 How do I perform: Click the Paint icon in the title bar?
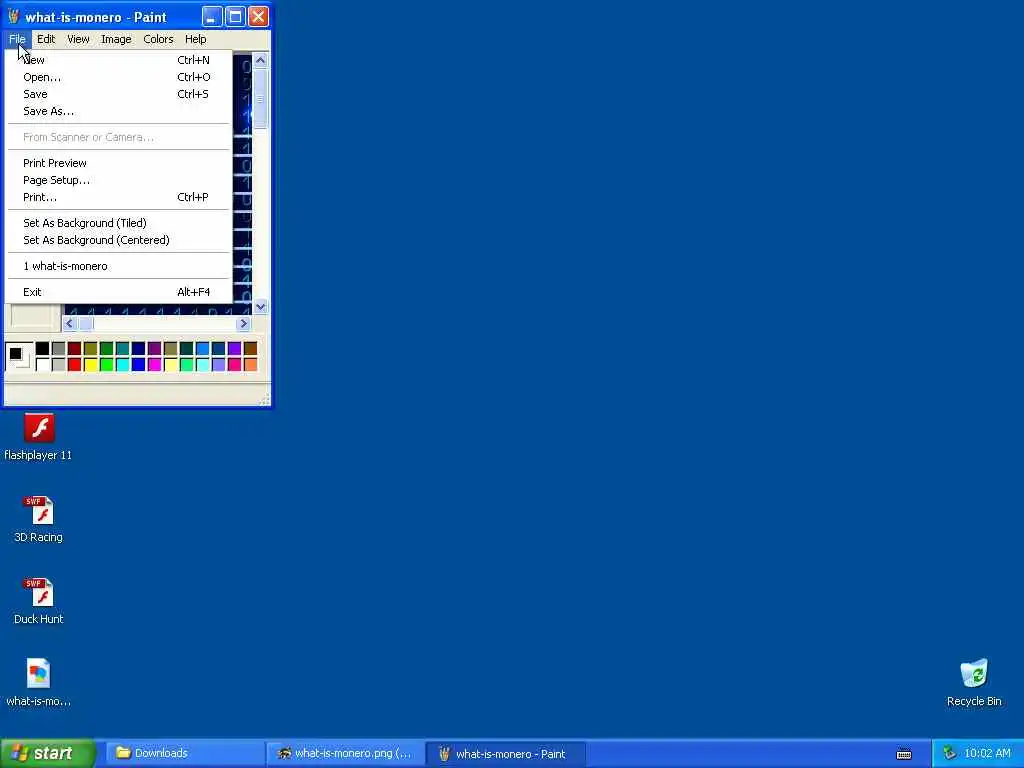click(x=14, y=16)
